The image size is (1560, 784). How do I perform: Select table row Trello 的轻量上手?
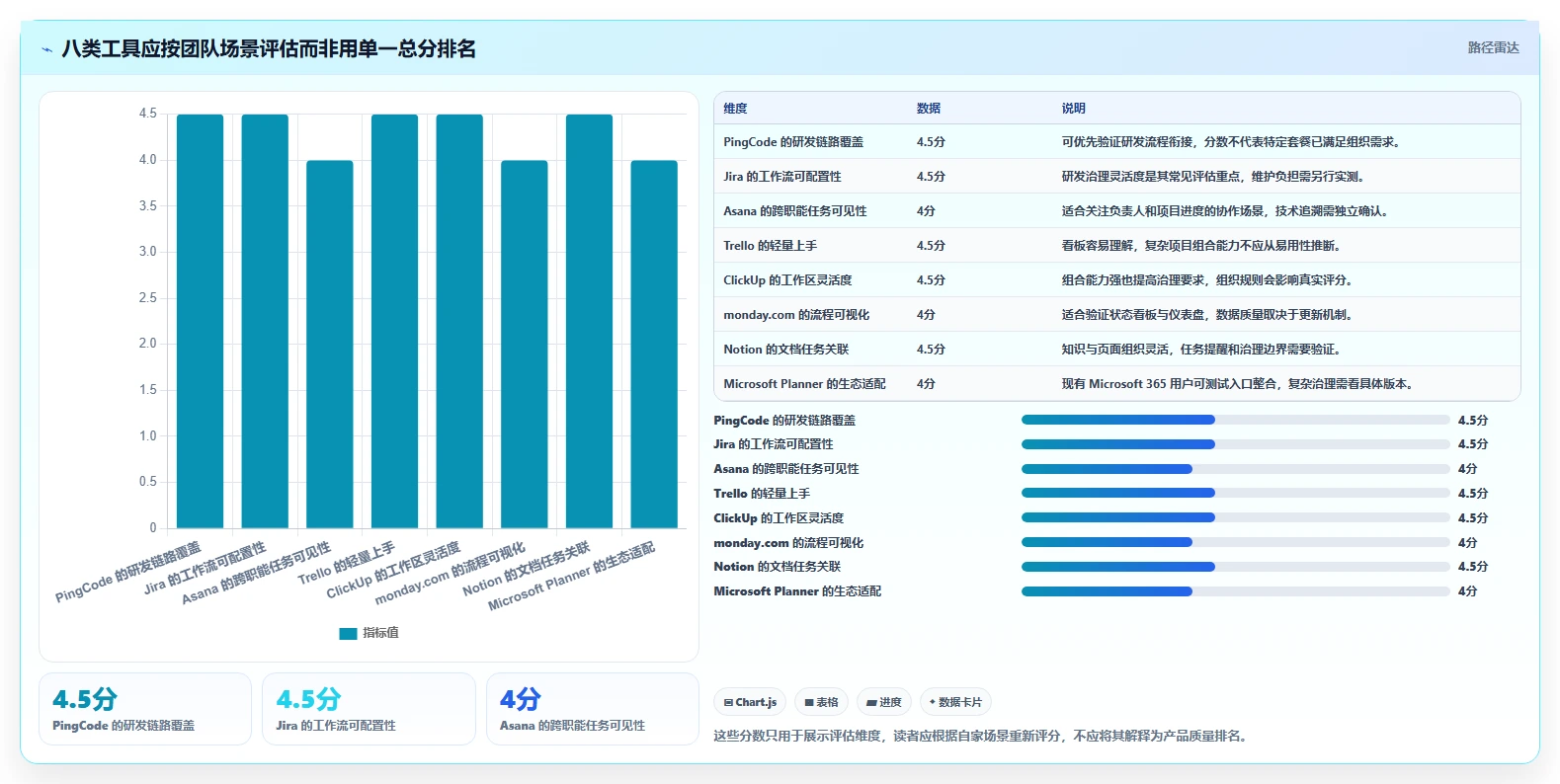click(1116, 246)
